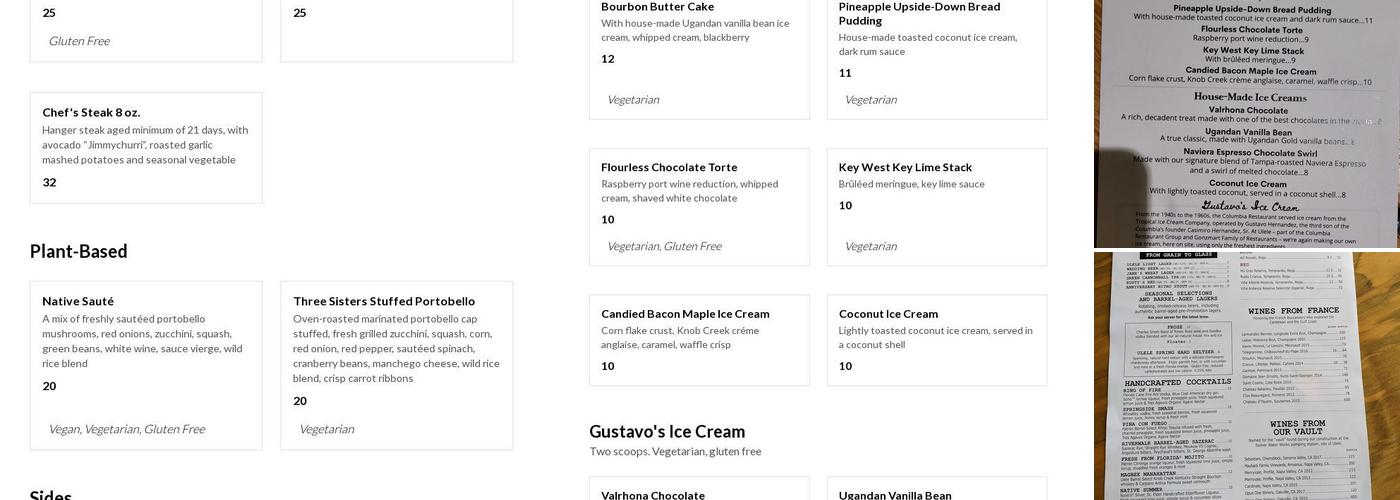Click the Flourless Chocolate Torte title
This screenshot has height=500, width=1400.
click(669, 167)
